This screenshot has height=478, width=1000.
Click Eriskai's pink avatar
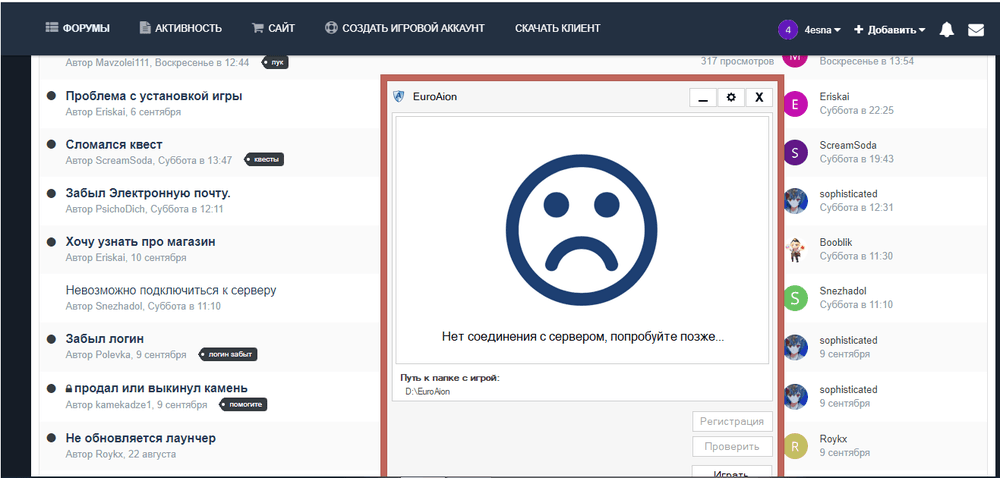(x=795, y=103)
